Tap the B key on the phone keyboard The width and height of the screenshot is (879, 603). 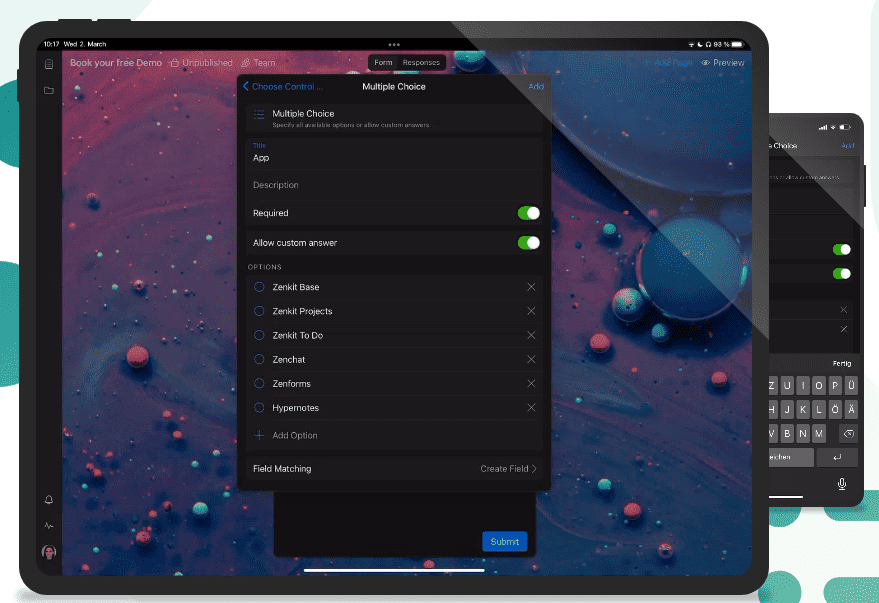(x=787, y=433)
